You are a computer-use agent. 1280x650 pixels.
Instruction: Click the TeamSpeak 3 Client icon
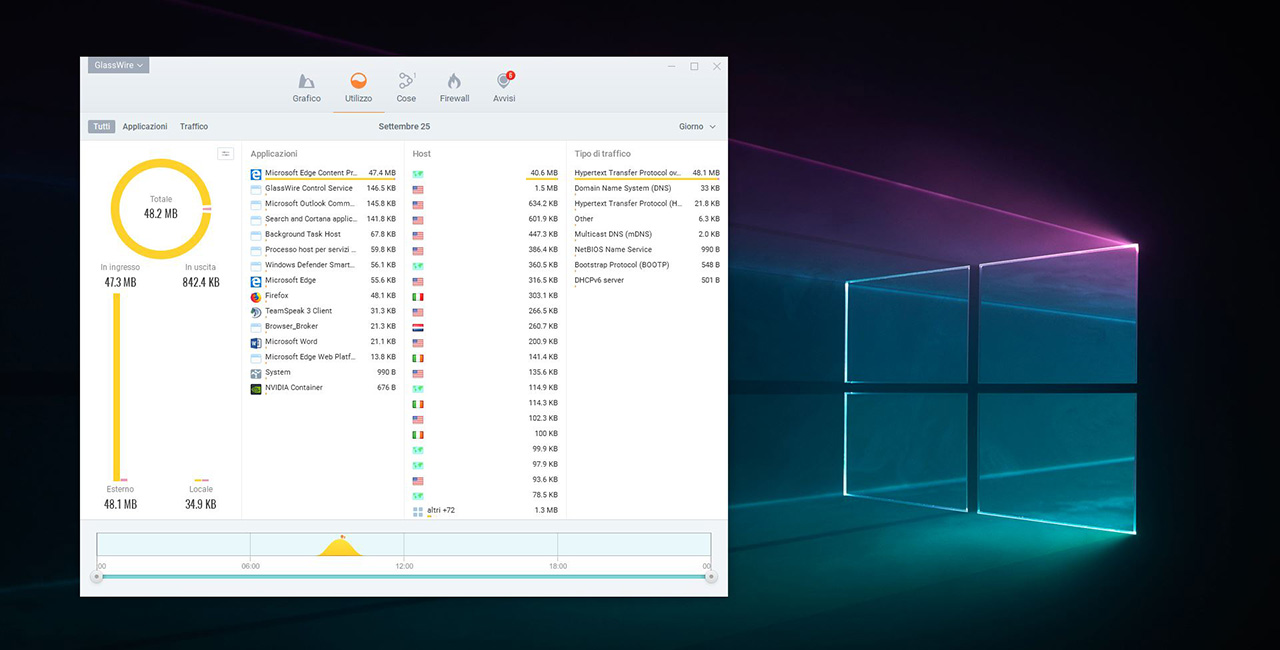tap(256, 311)
